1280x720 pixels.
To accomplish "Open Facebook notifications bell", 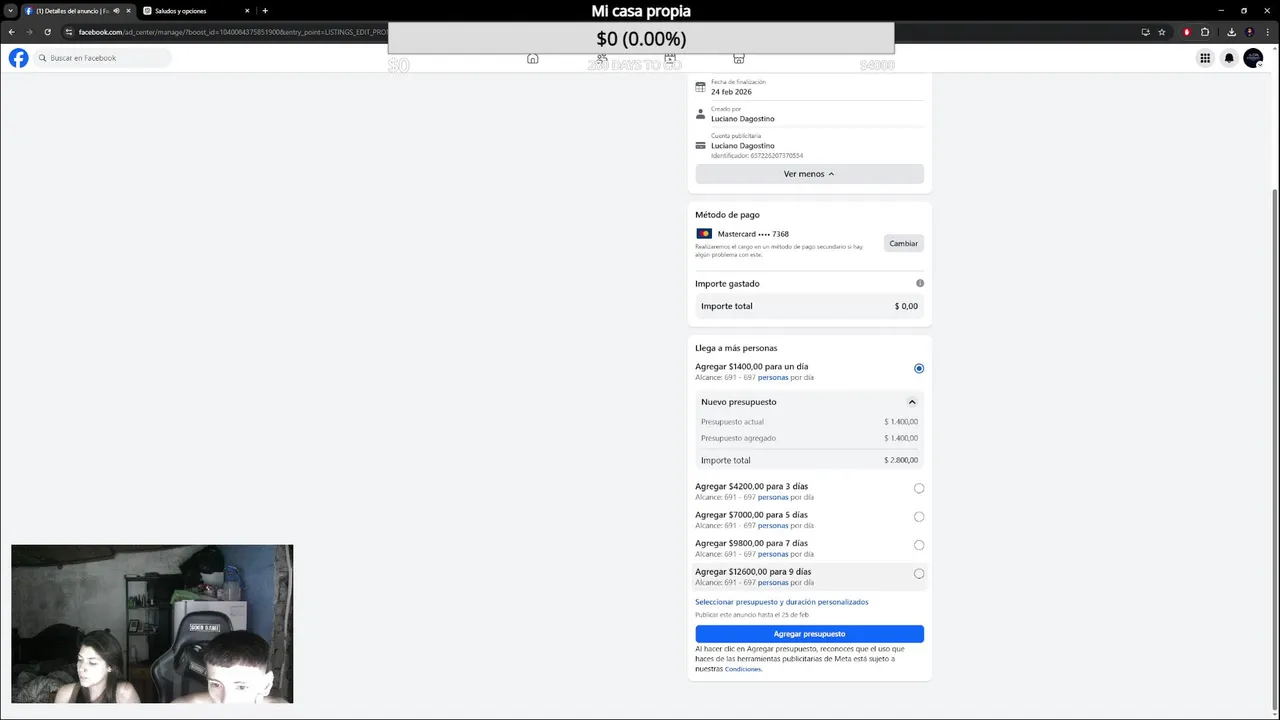I will 1229,58.
